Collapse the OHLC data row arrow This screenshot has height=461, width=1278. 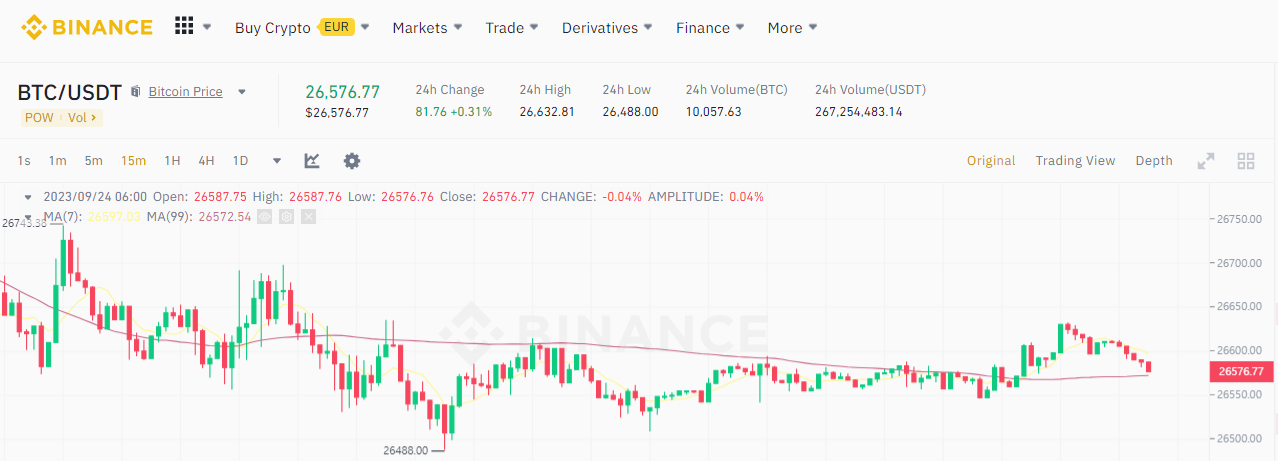(28, 197)
